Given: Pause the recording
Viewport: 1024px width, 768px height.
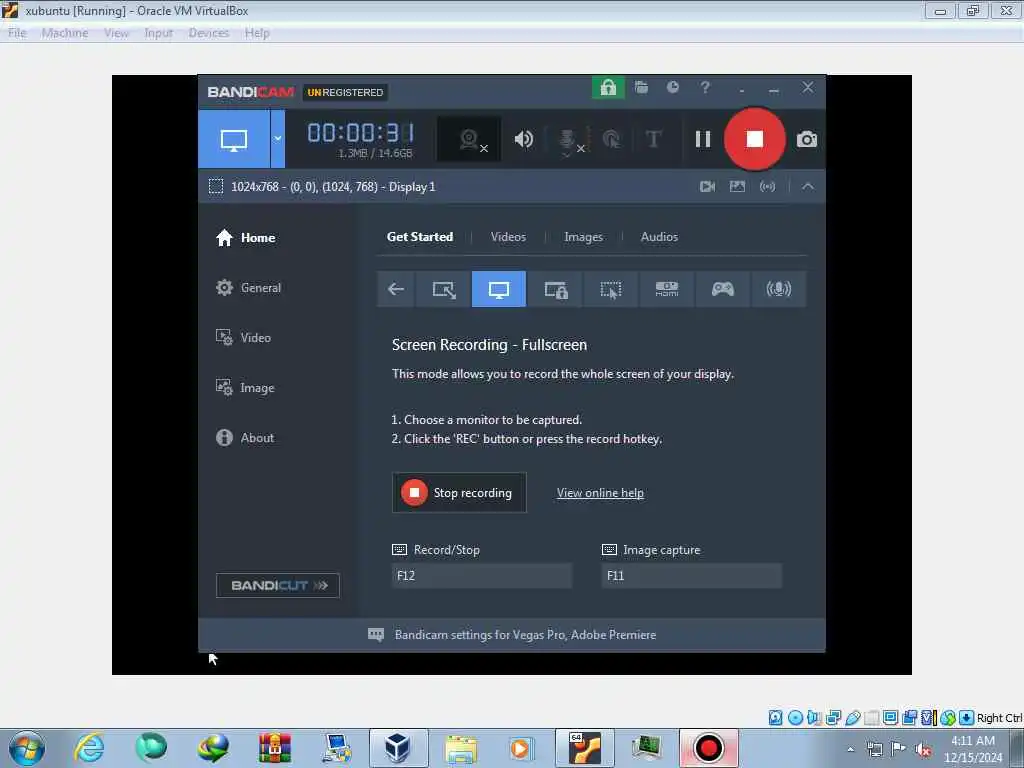Looking at the screenshot, I should [703, 139].
